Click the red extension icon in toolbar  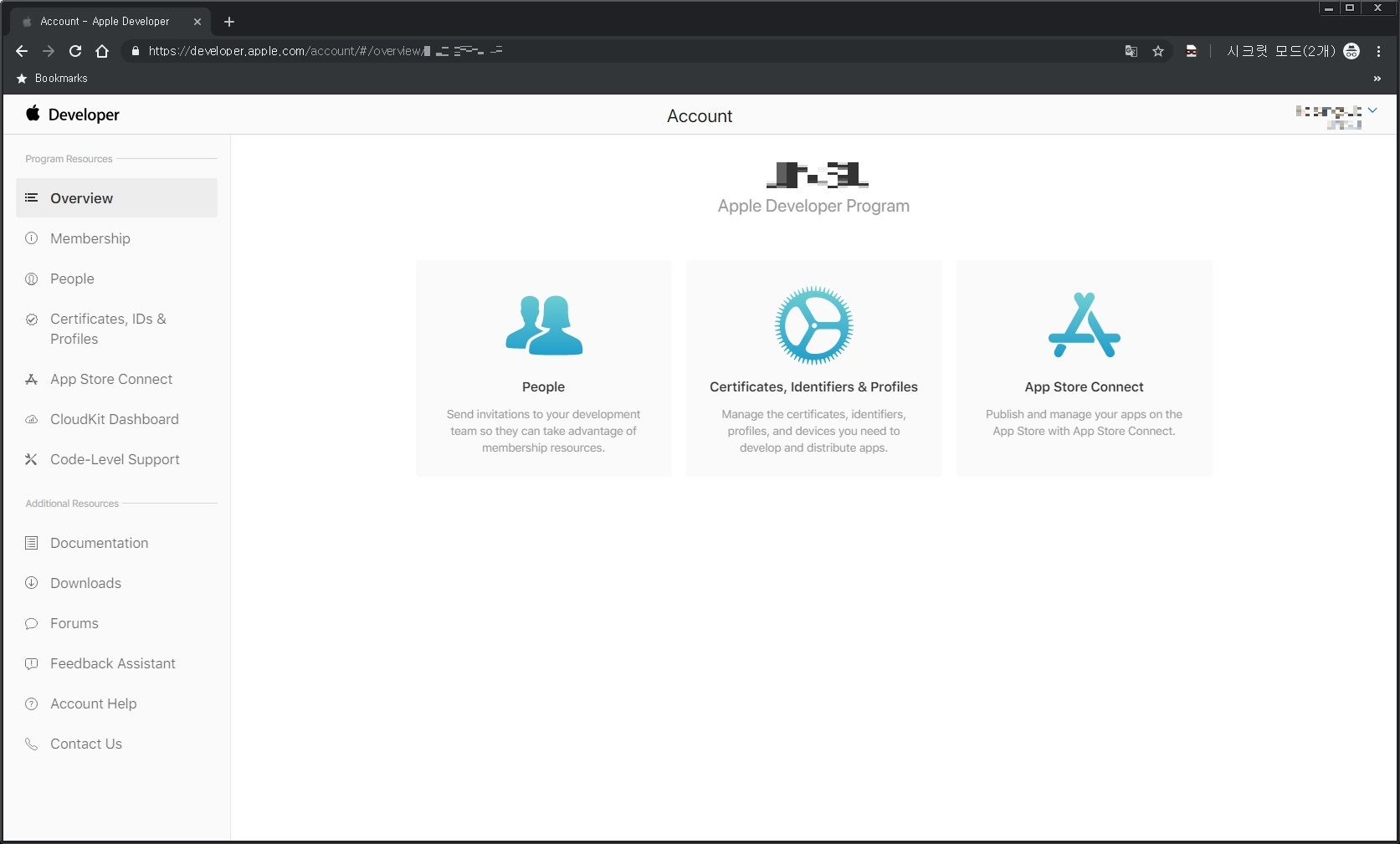point(1192,51)
